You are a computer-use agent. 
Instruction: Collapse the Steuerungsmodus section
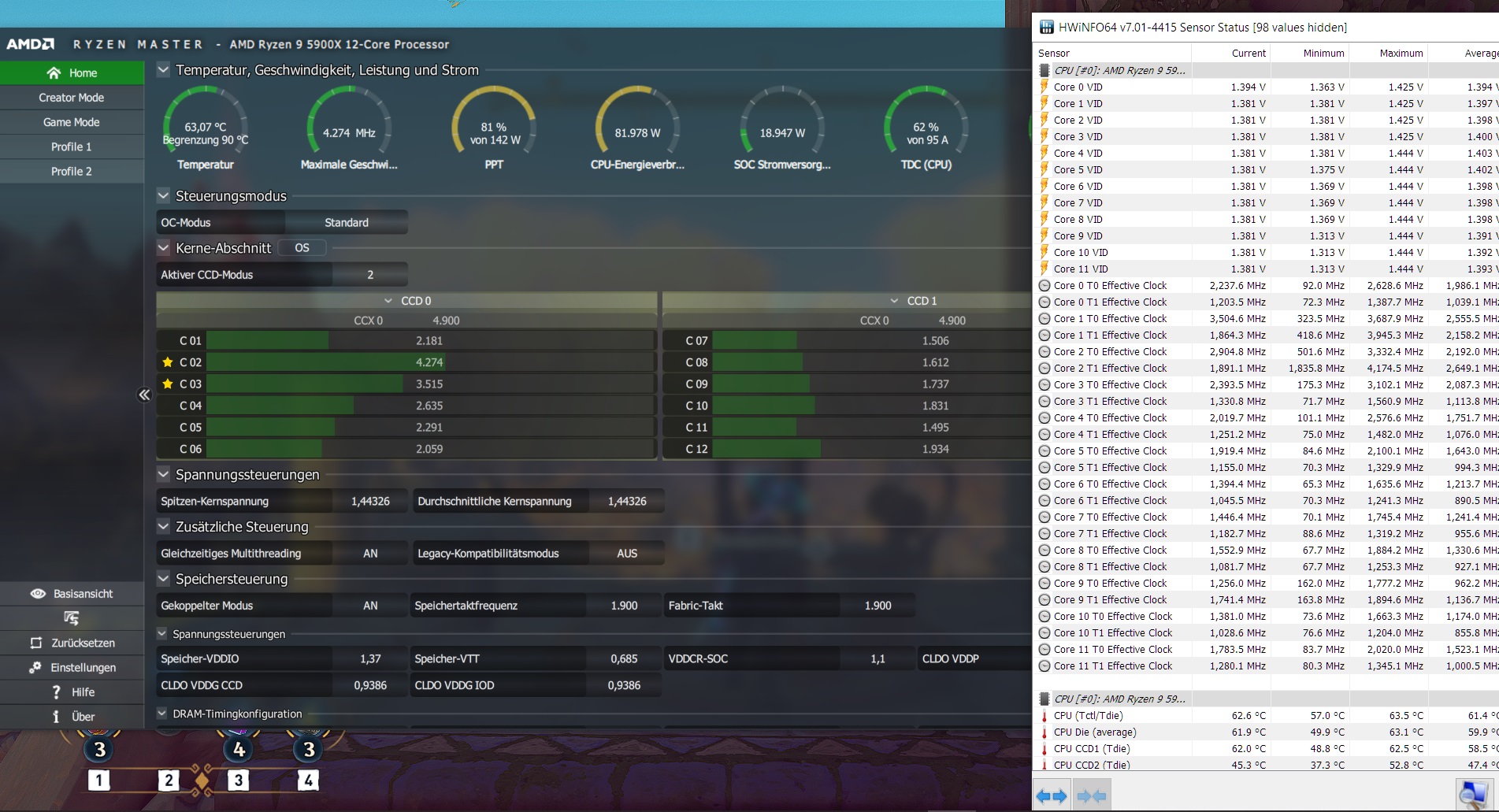pos(163,195)
